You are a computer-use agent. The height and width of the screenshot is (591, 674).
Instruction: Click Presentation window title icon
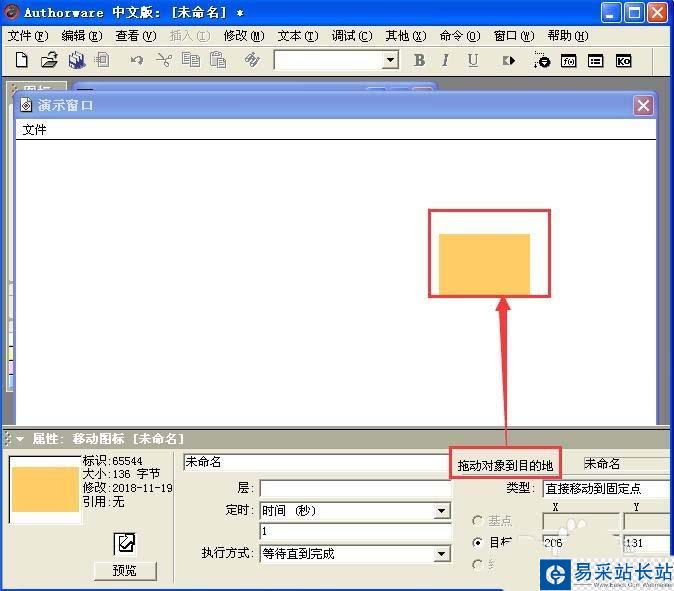pos(26,105)
